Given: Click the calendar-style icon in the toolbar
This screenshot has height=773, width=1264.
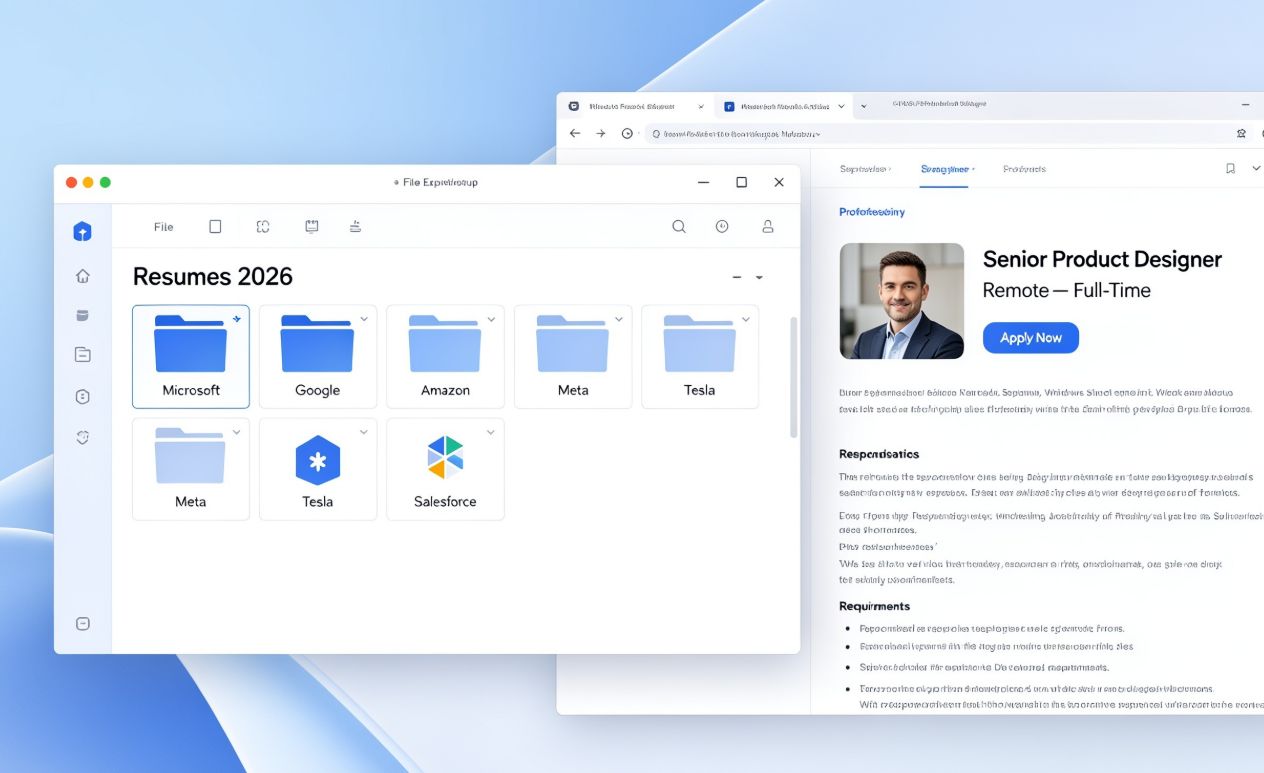Looking at the screenshot, I should point(311,227).
